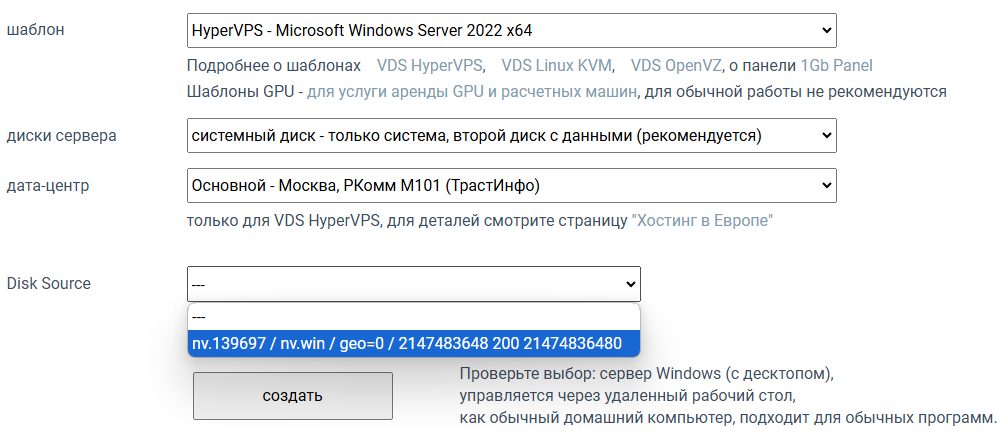
Task: Click the диски сервера label
Action: (x=61, y=135)
